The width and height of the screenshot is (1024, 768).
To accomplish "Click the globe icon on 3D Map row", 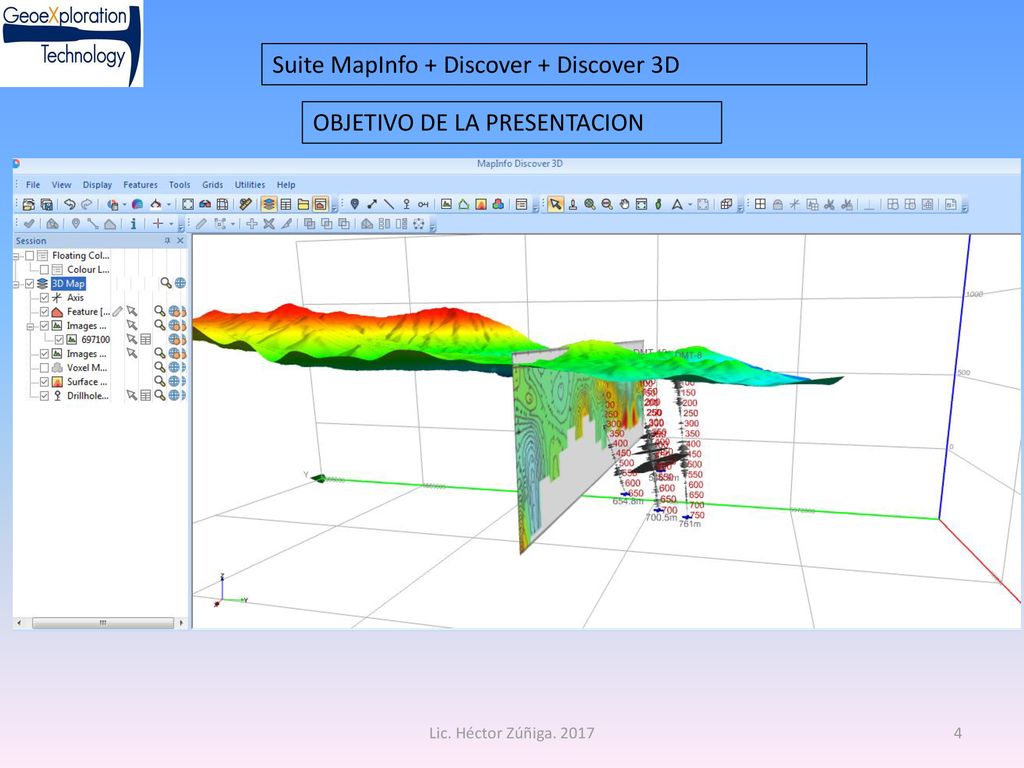I will tap(180, 283).
